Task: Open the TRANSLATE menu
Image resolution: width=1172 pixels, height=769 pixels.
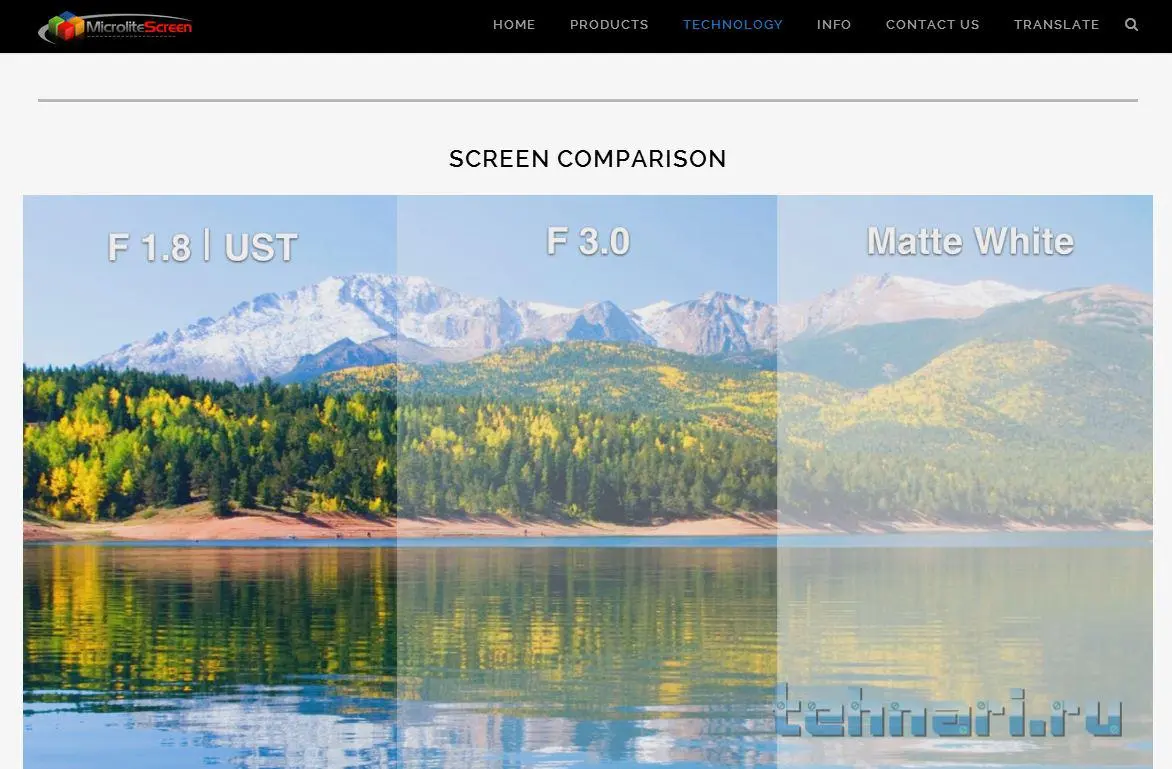Action: (1057, 25)
